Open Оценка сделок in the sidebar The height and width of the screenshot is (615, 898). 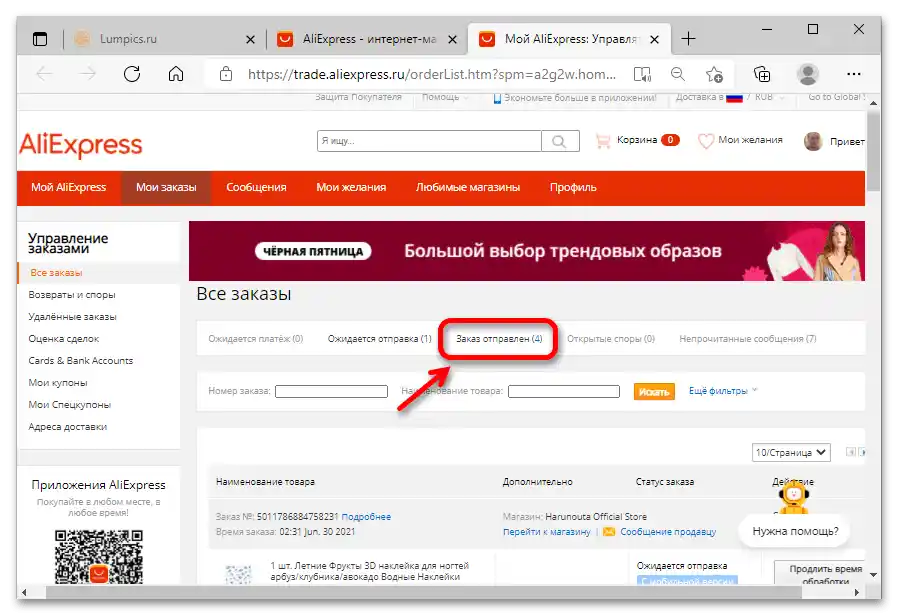[64, 339]
